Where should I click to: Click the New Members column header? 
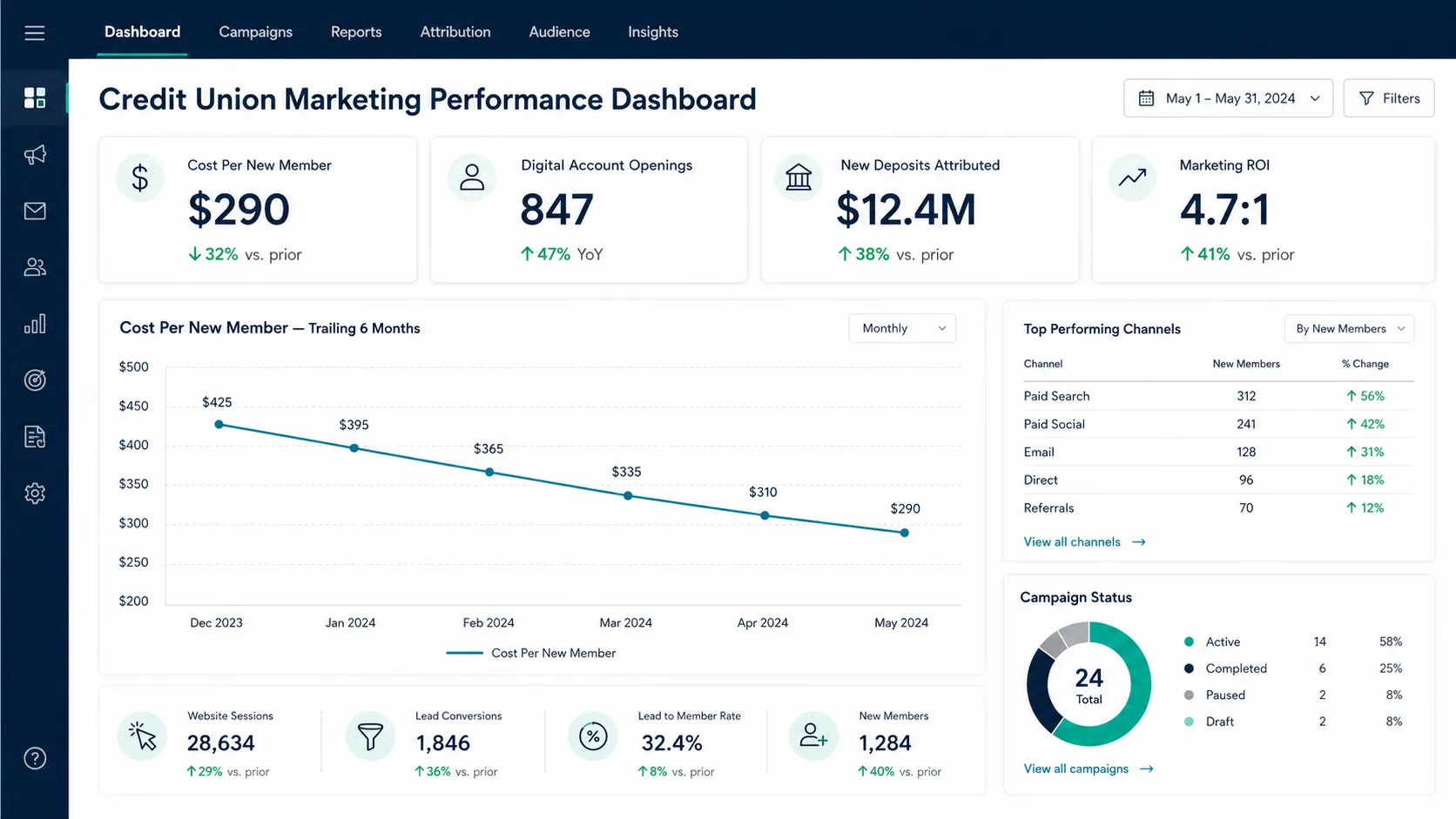[x=1246, y=364]
